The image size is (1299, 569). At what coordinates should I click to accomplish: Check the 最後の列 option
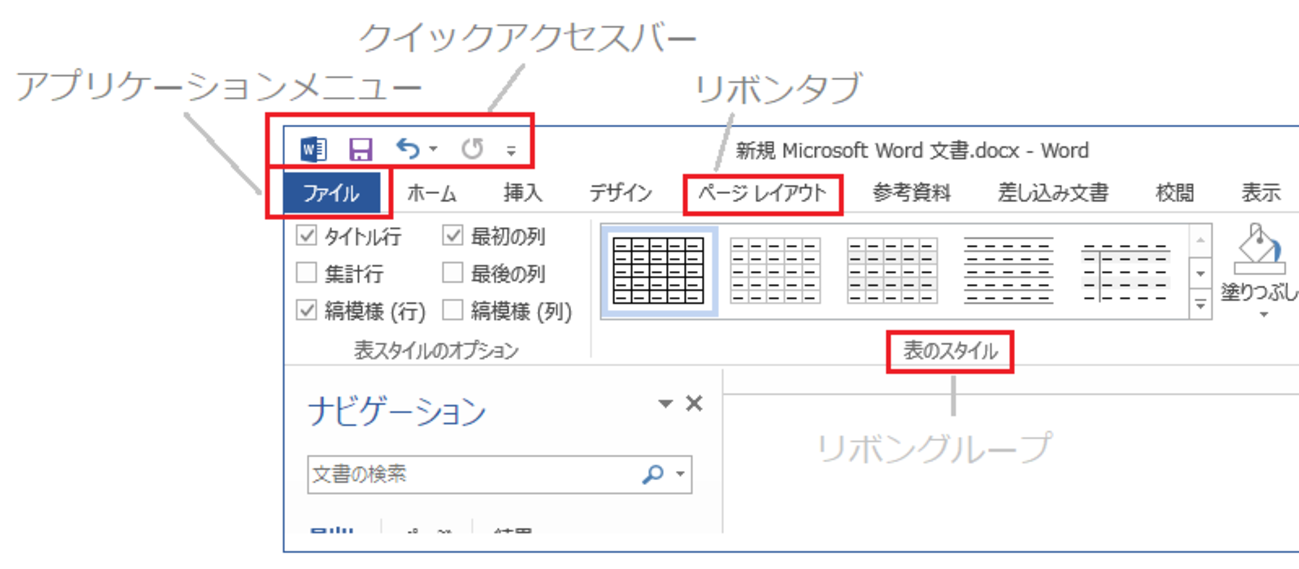click(x=453, y=273)
